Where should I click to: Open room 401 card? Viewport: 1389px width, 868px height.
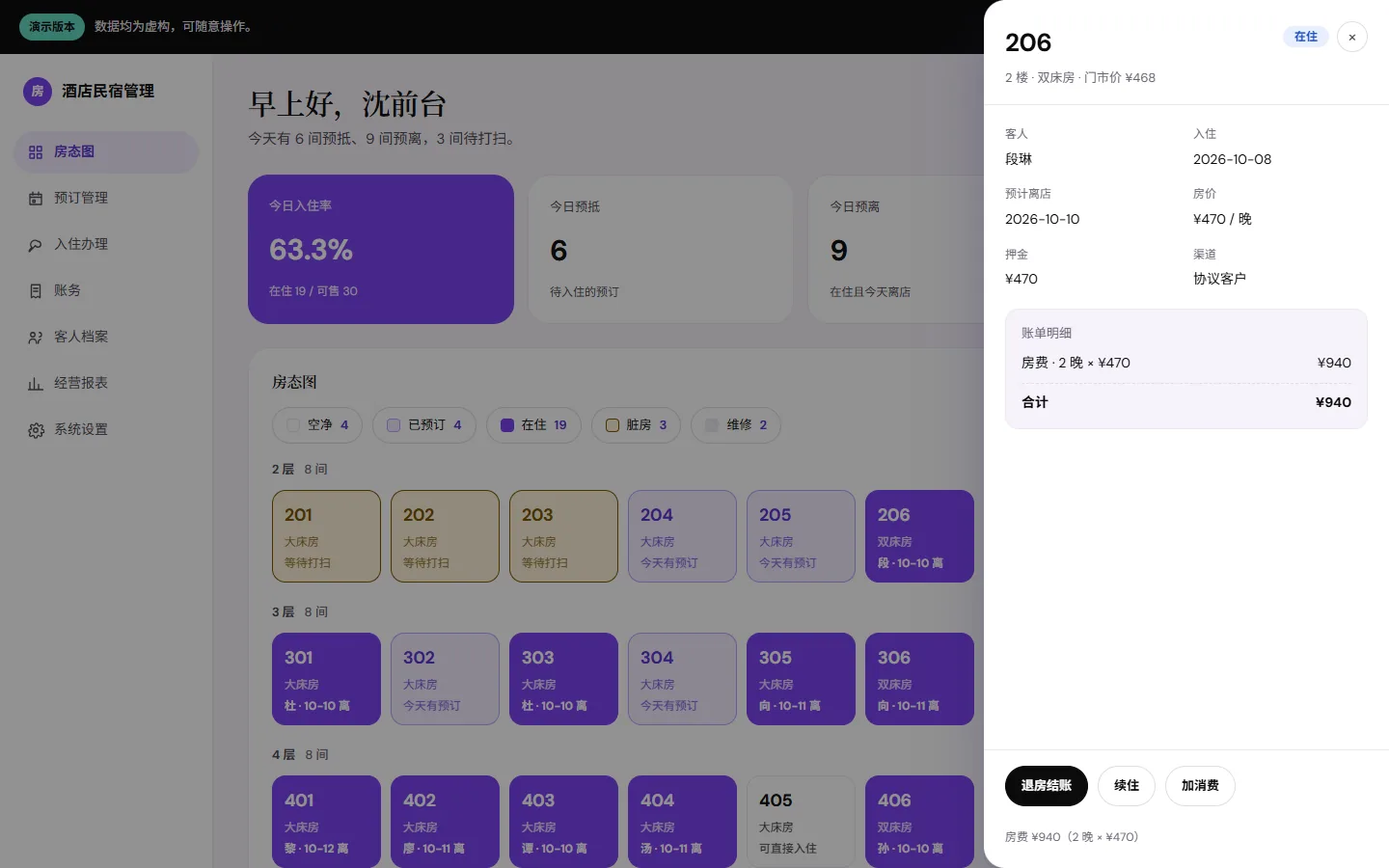326,822
